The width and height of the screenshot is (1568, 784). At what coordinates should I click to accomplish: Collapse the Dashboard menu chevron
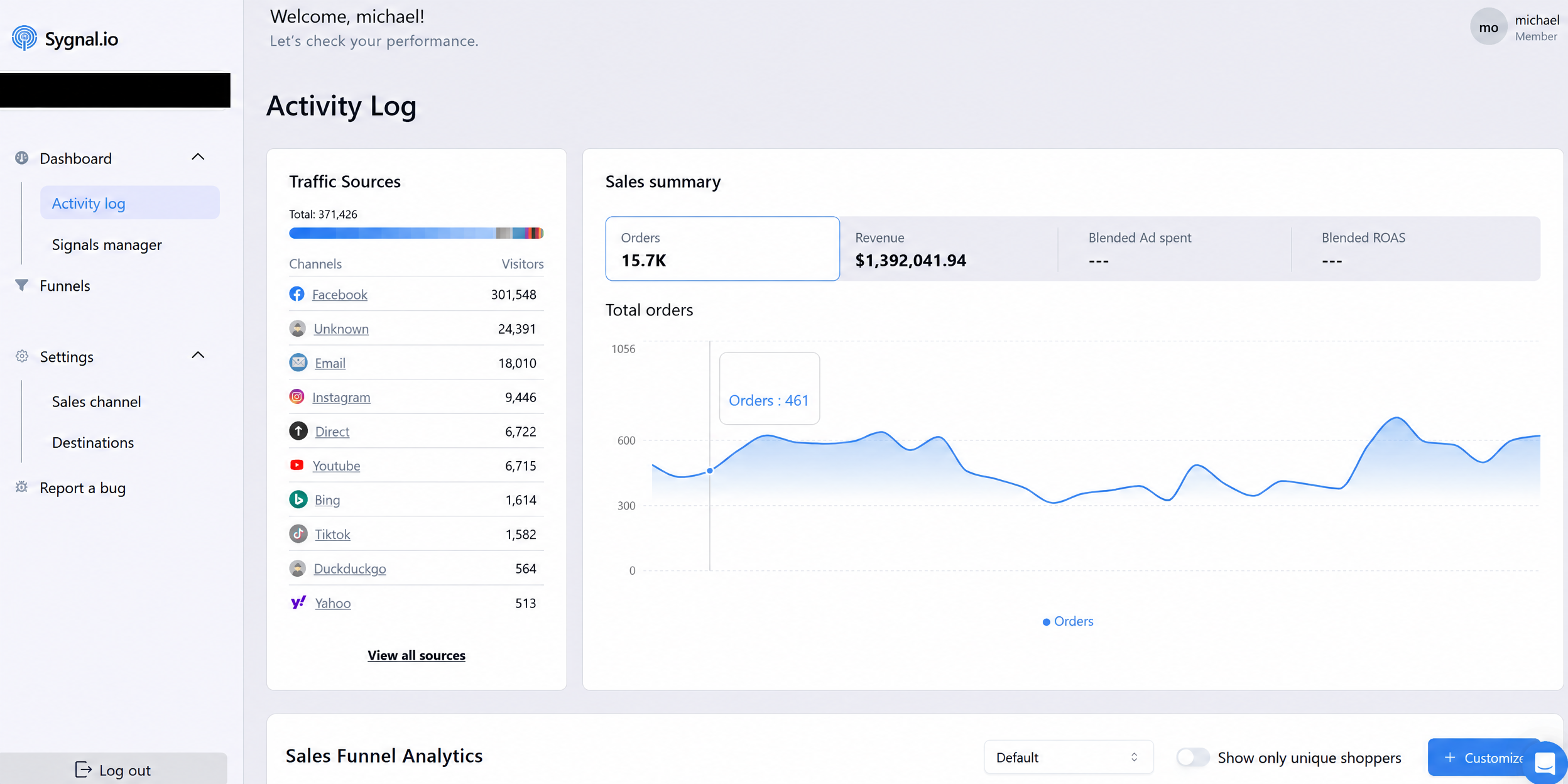[198, 157]
